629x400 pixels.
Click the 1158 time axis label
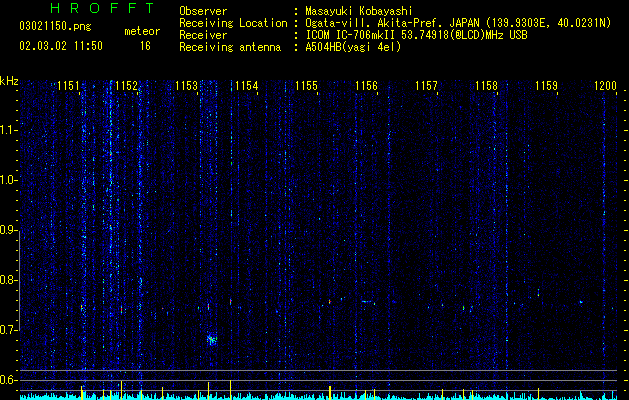tap(487, 86)
